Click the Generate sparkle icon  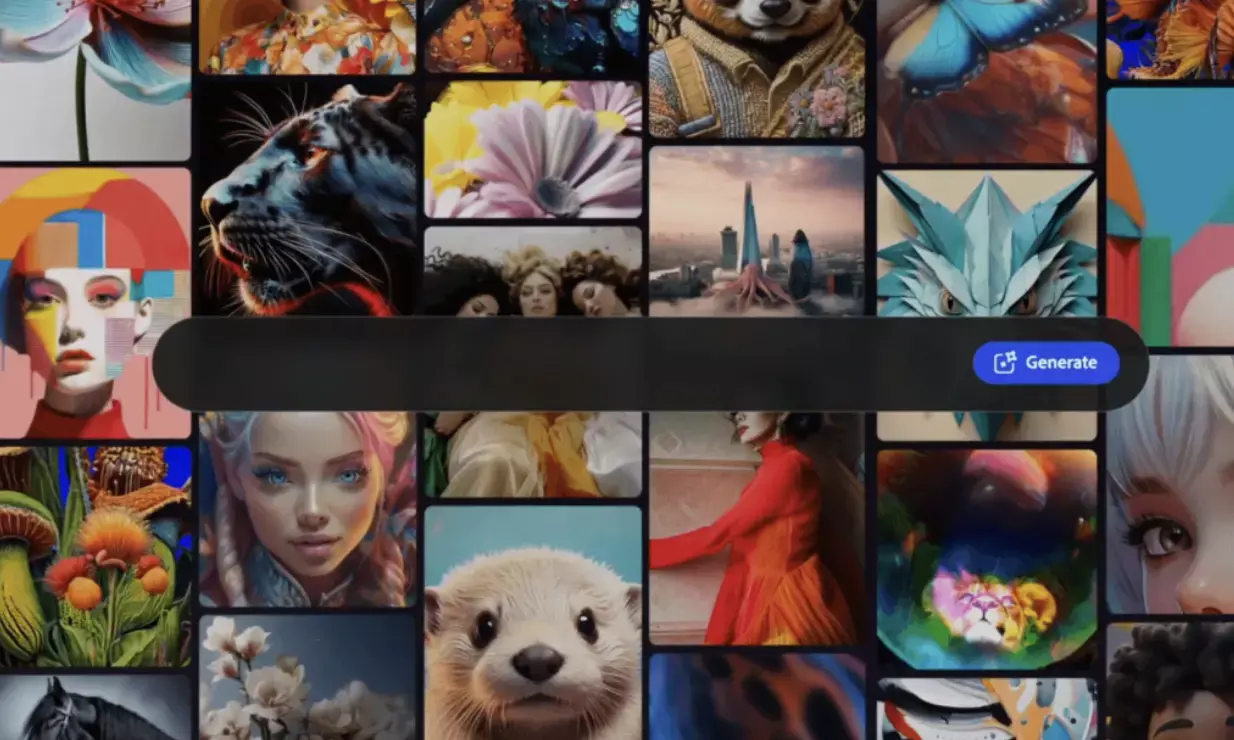pyautogui.click(x=1004, y=362)
